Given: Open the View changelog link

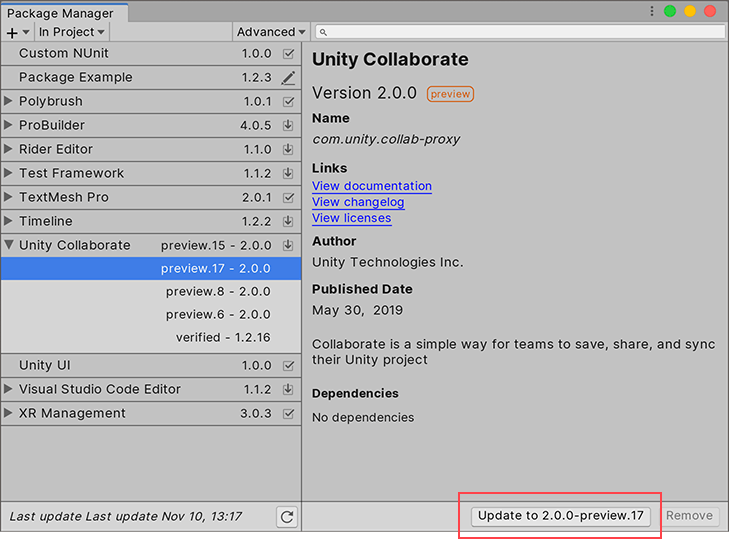Looking at the screenshot, I should coord(358,202).
